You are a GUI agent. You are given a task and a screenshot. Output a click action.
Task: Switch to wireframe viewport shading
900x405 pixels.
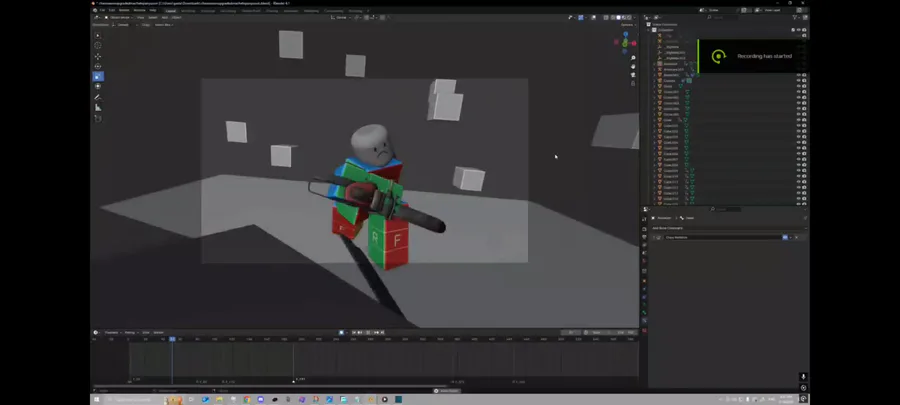click(614, 17)
